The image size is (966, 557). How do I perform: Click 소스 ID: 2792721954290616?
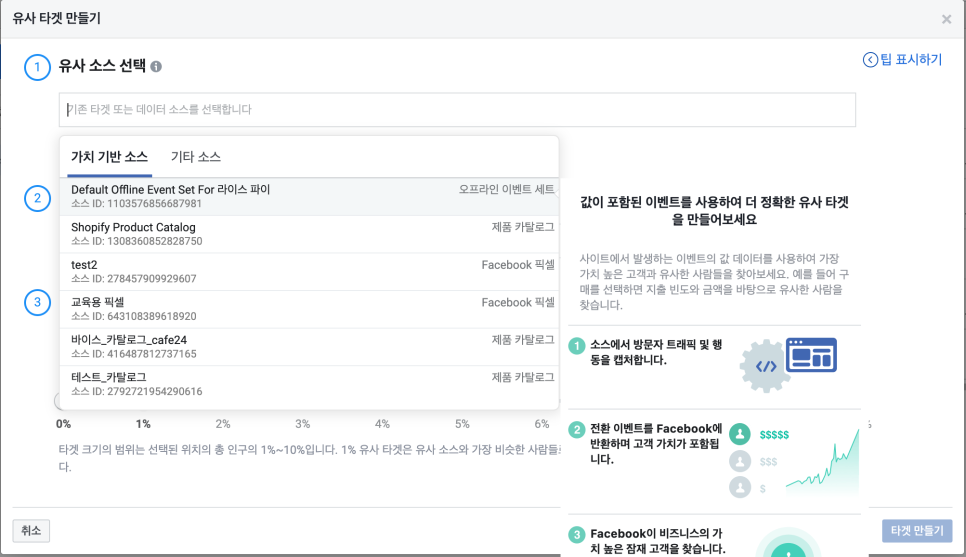(x=136, y=392)
